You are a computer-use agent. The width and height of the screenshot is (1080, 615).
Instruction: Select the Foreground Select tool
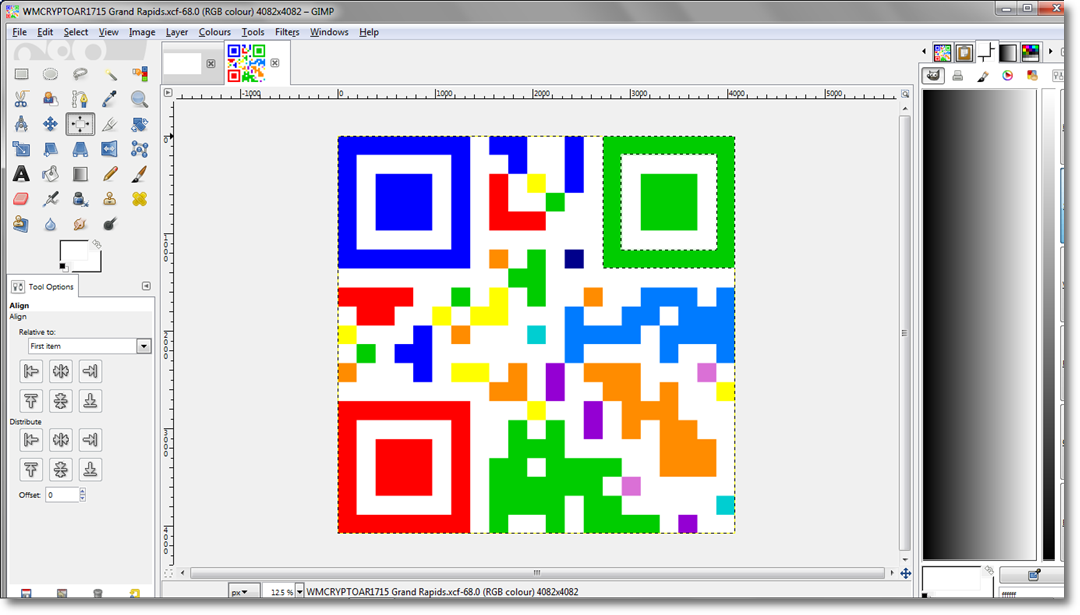coord(50,99)
